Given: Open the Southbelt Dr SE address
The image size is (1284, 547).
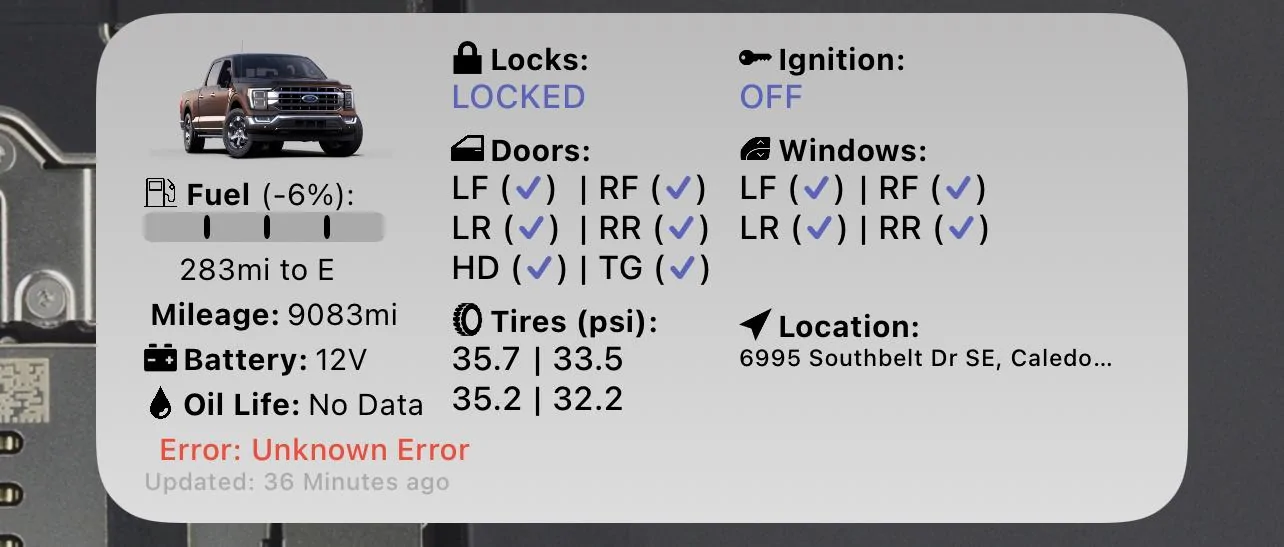Looking at the screenshot, I should coord(925,358).
